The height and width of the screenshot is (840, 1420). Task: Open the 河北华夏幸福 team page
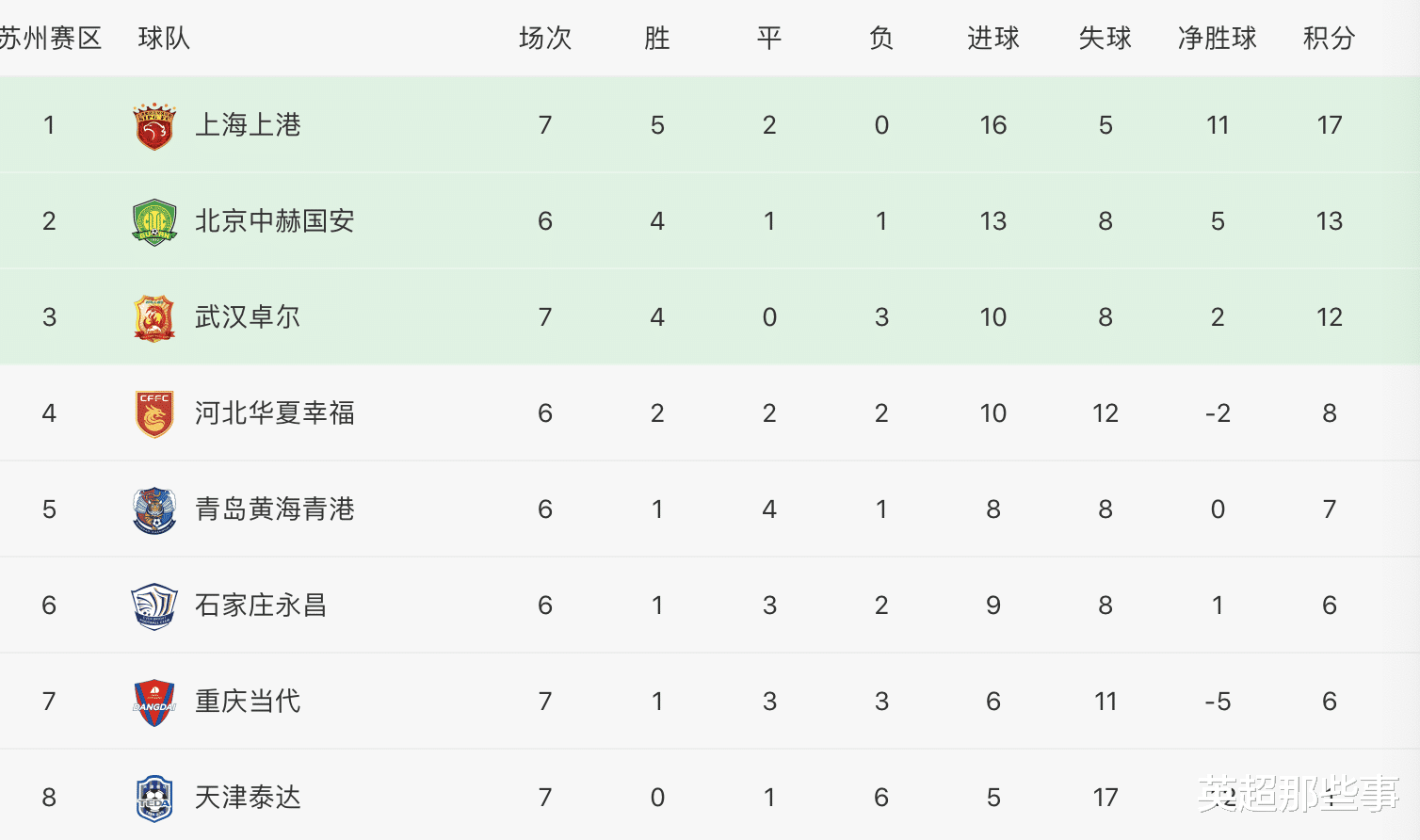(x=274, y=413)
